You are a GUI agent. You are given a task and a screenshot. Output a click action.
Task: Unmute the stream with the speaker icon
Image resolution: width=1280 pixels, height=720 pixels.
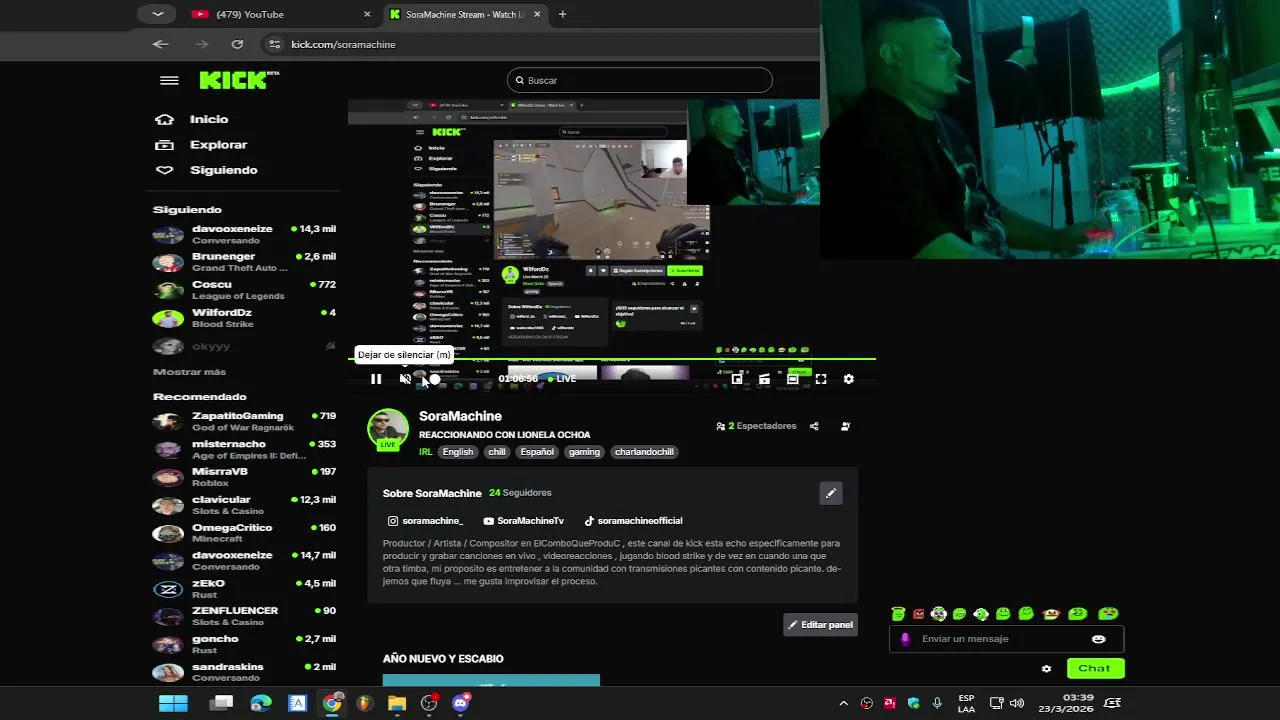coord(405,379)
